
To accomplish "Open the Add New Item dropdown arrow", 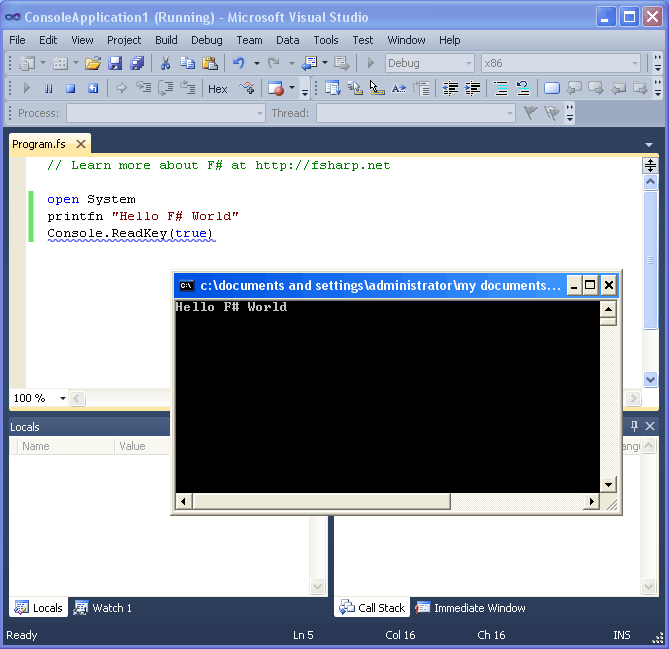I will point(76,63).
